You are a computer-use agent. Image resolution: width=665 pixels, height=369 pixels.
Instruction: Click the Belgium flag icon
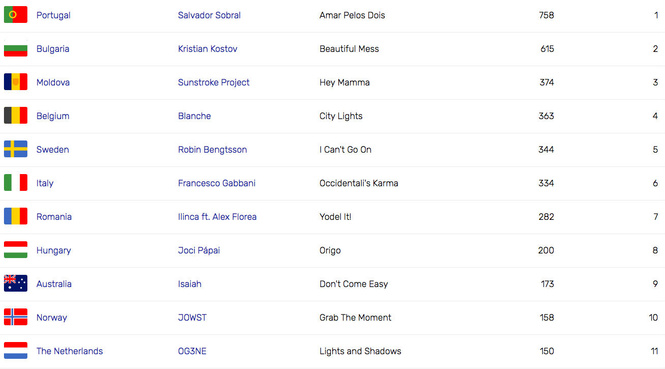click(x=16, y=115)
